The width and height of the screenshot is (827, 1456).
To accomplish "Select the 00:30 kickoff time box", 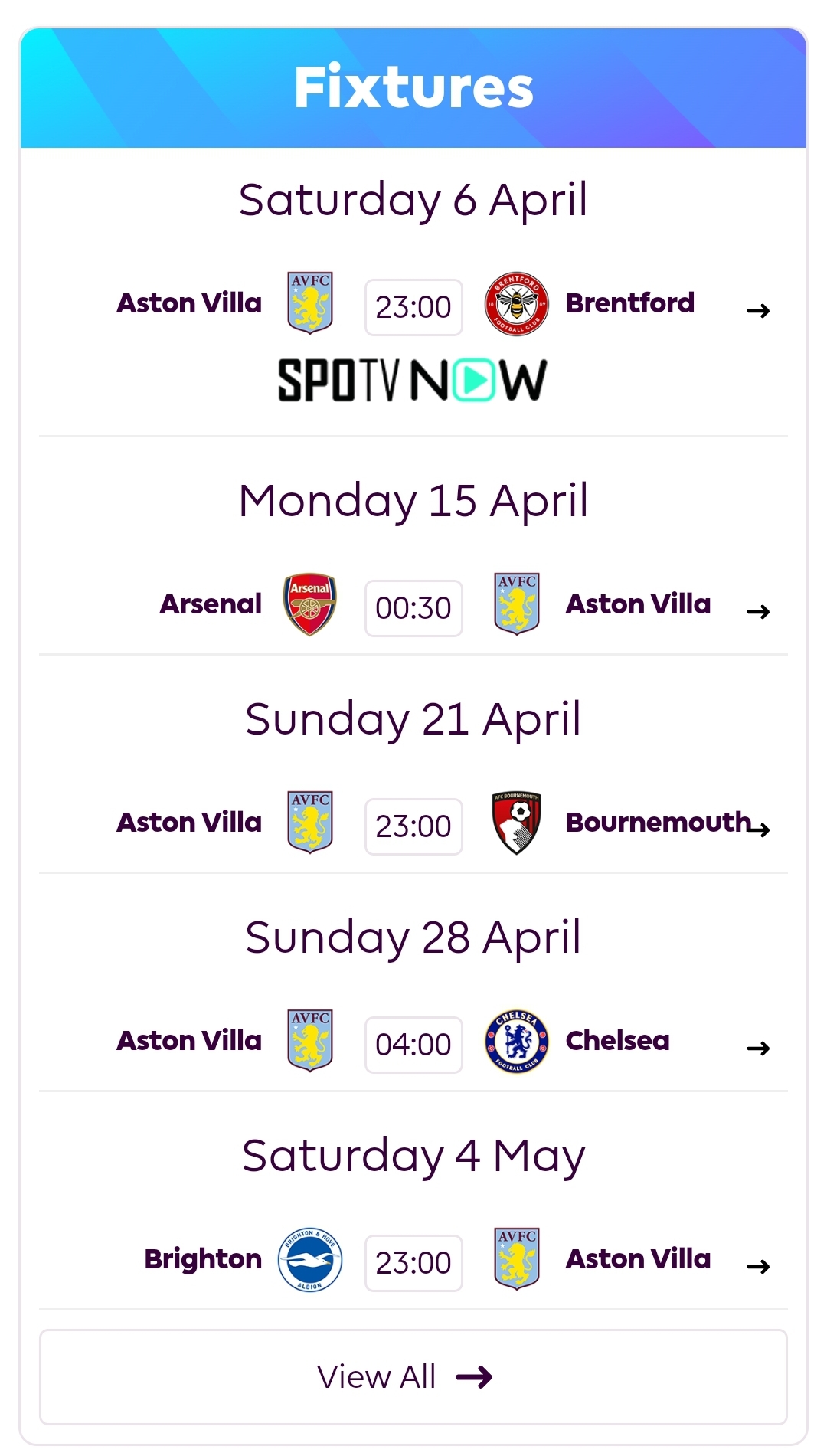I will [413, 608].
